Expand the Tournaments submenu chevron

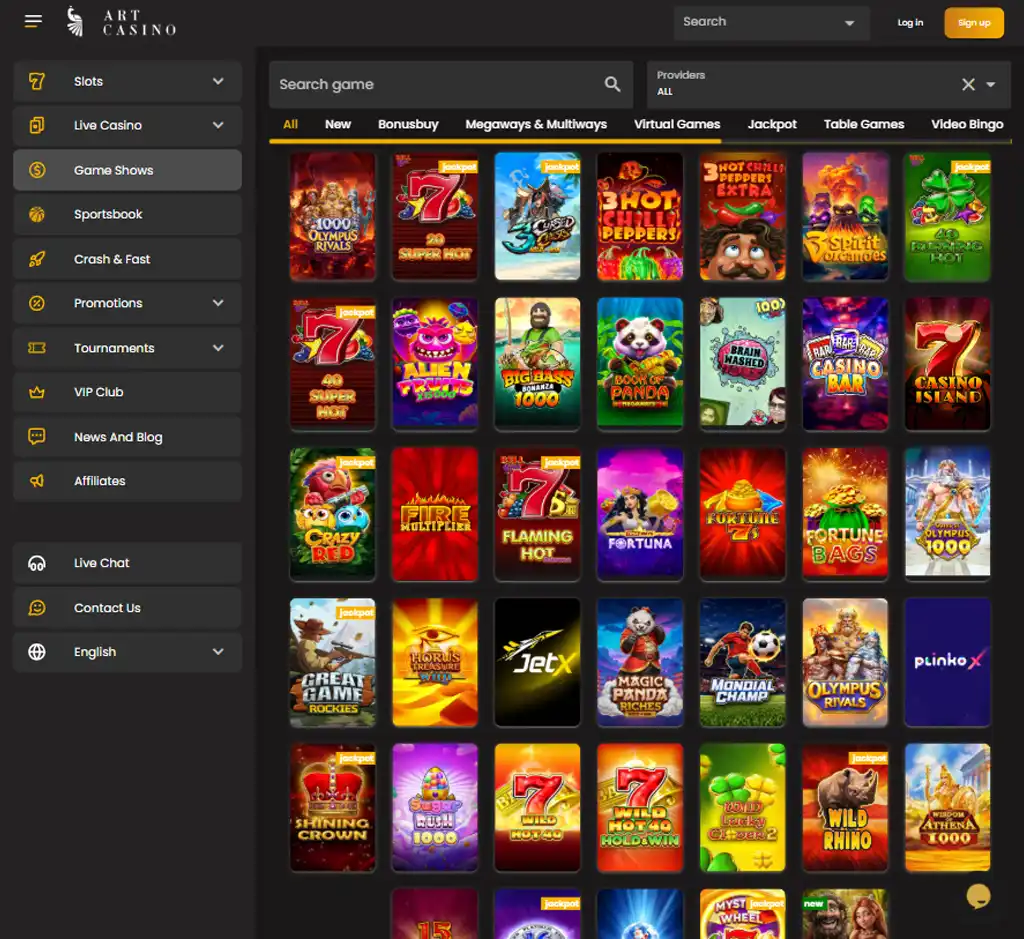pos(218,348)
